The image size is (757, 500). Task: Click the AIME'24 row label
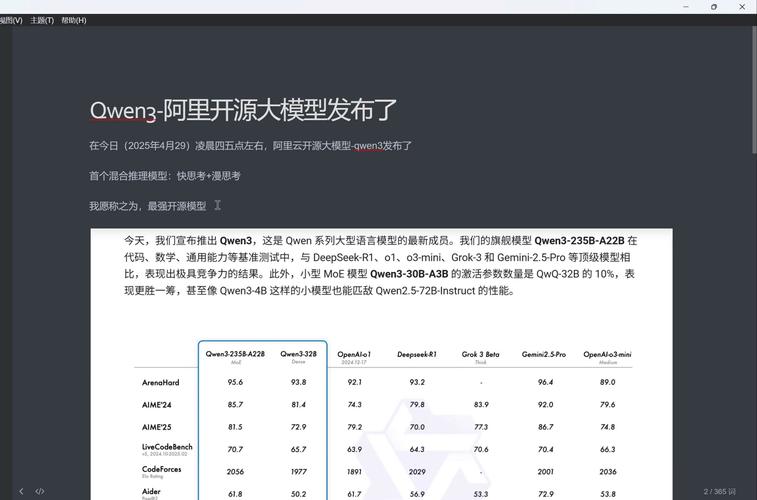tap(156, 405)
